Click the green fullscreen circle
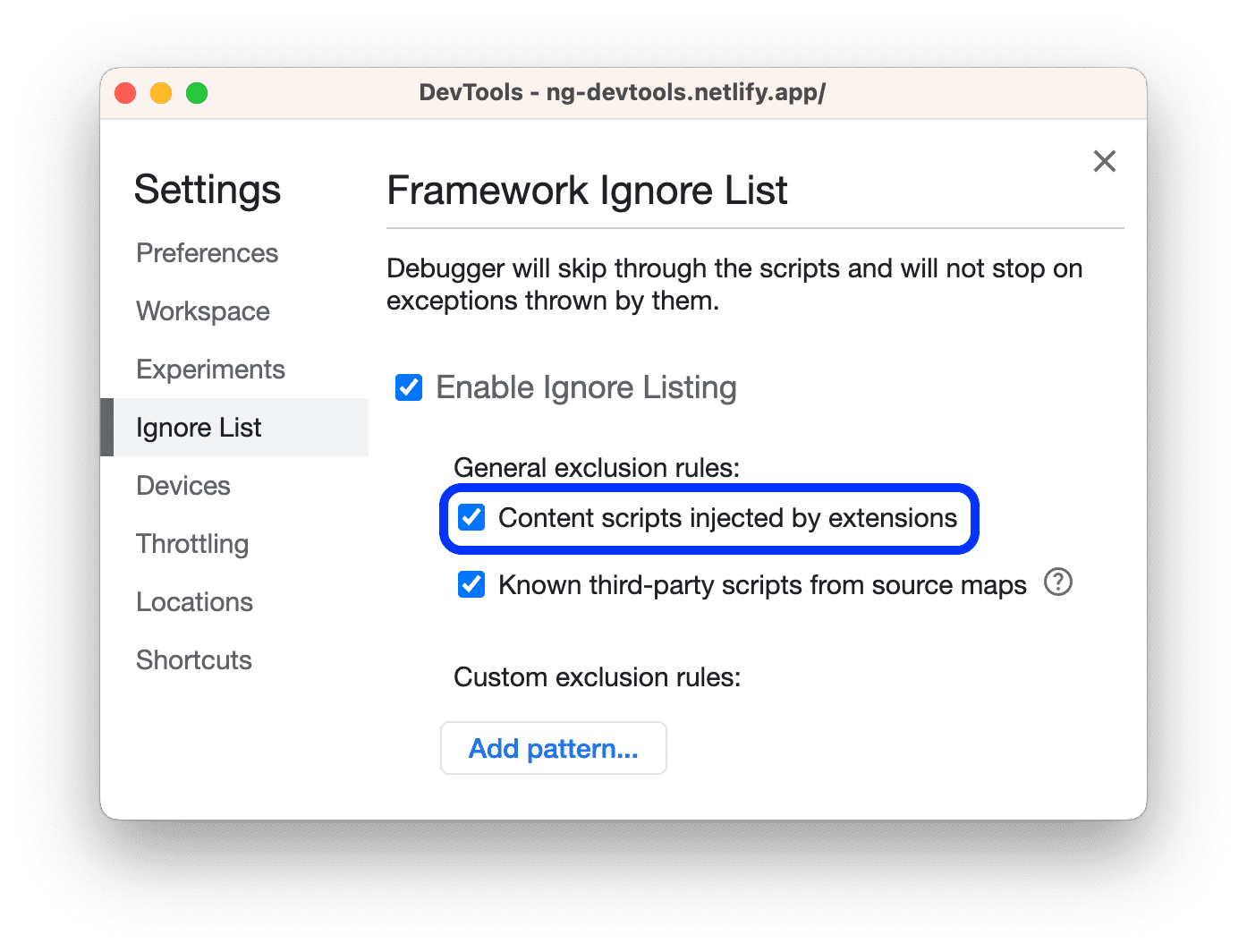Image resolution: width=1247 pixels, height=952 pixels. 197,92
